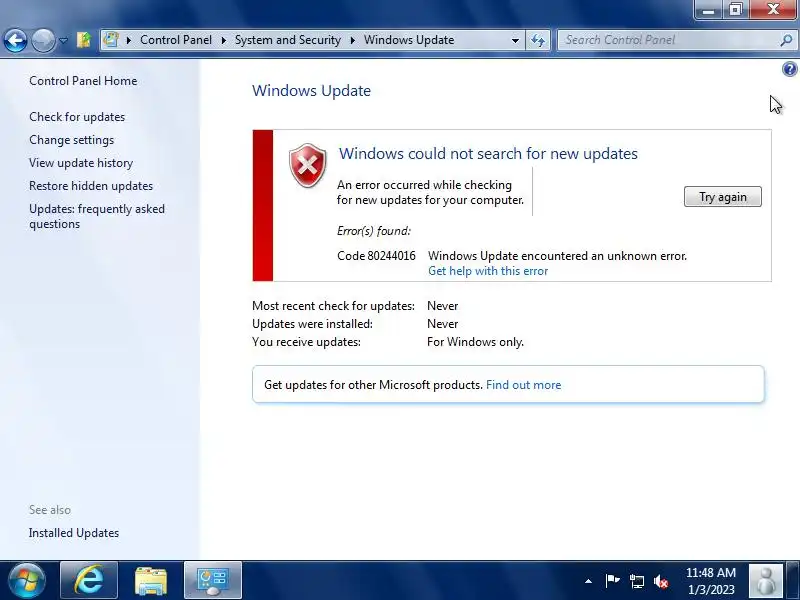The height and width of the screenshot is (600, 800).
Task: Select the Windows Update breadcrumb
Action: tap(409, 40)
